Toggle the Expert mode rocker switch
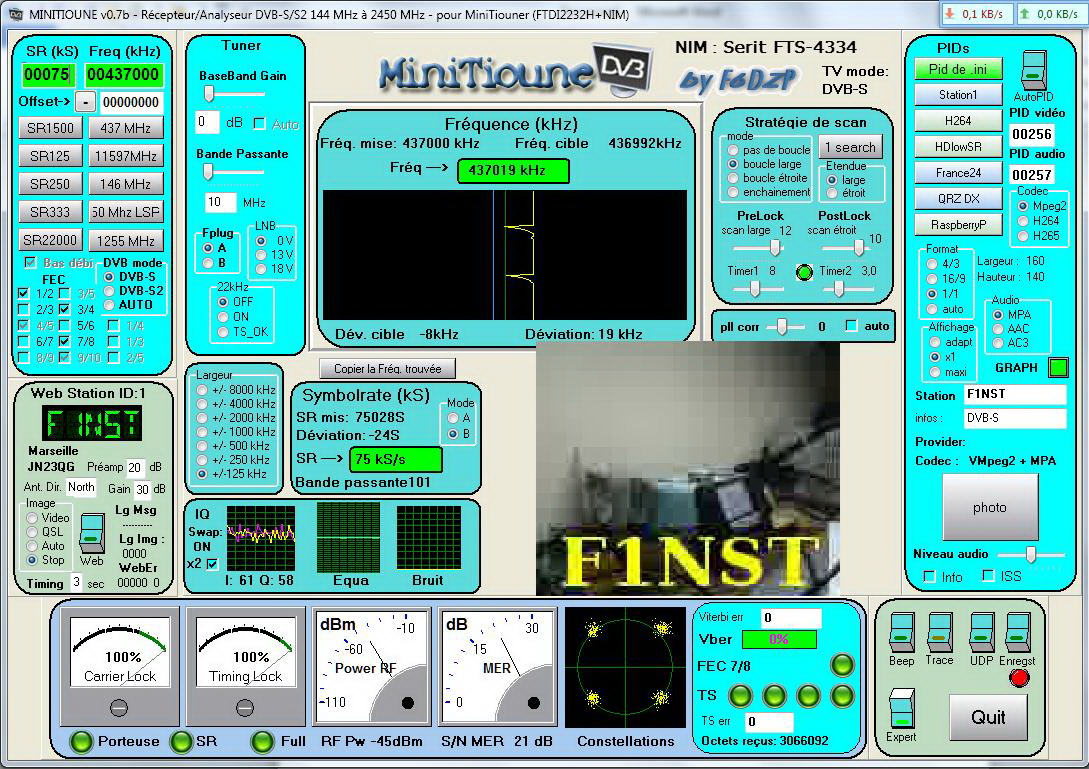The height and width of the screenshot is (769, 1089). [x=901, y=709]
